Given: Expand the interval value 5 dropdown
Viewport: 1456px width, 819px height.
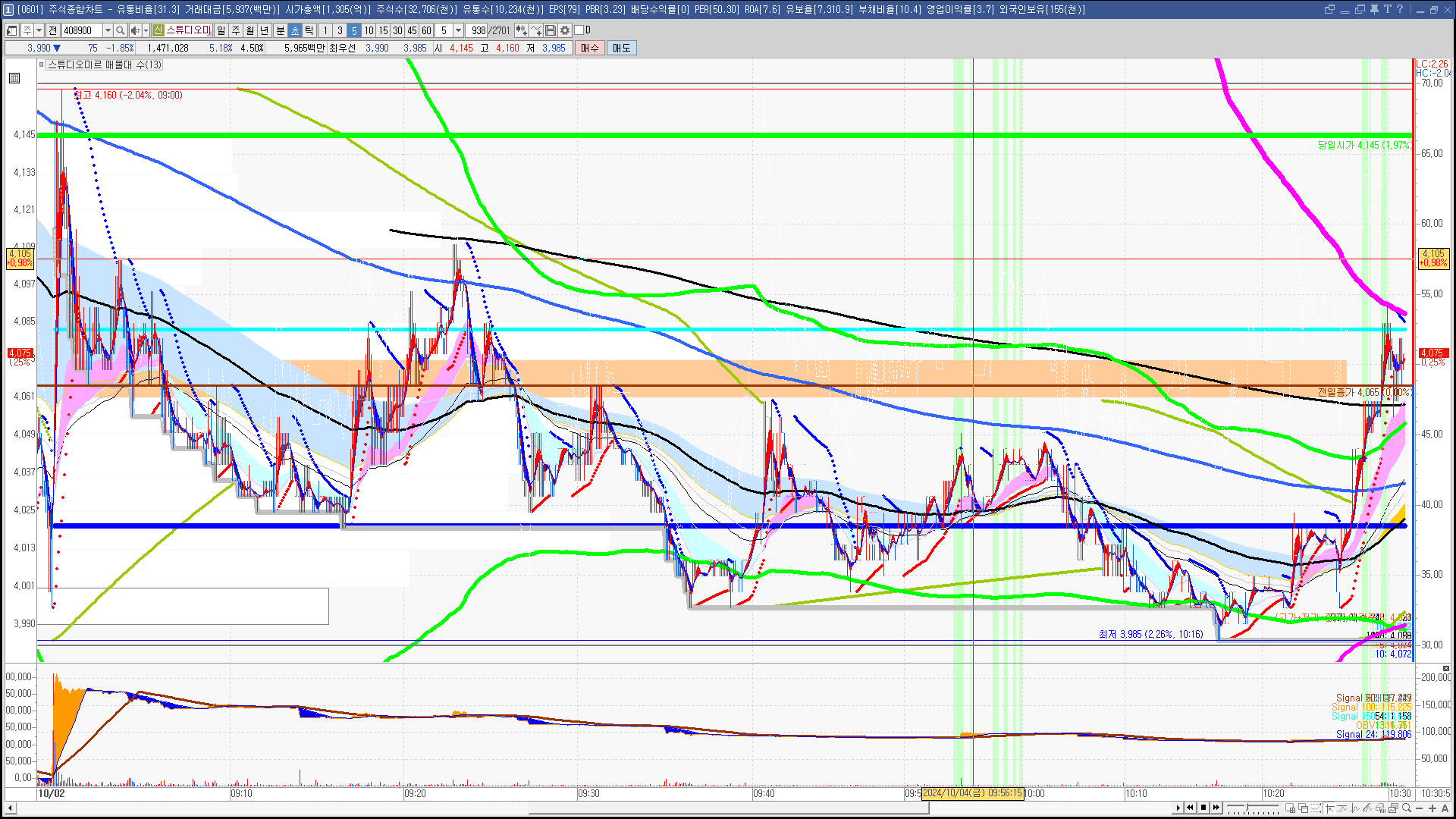Looking at the screenshot, I should tap(458, 30).
